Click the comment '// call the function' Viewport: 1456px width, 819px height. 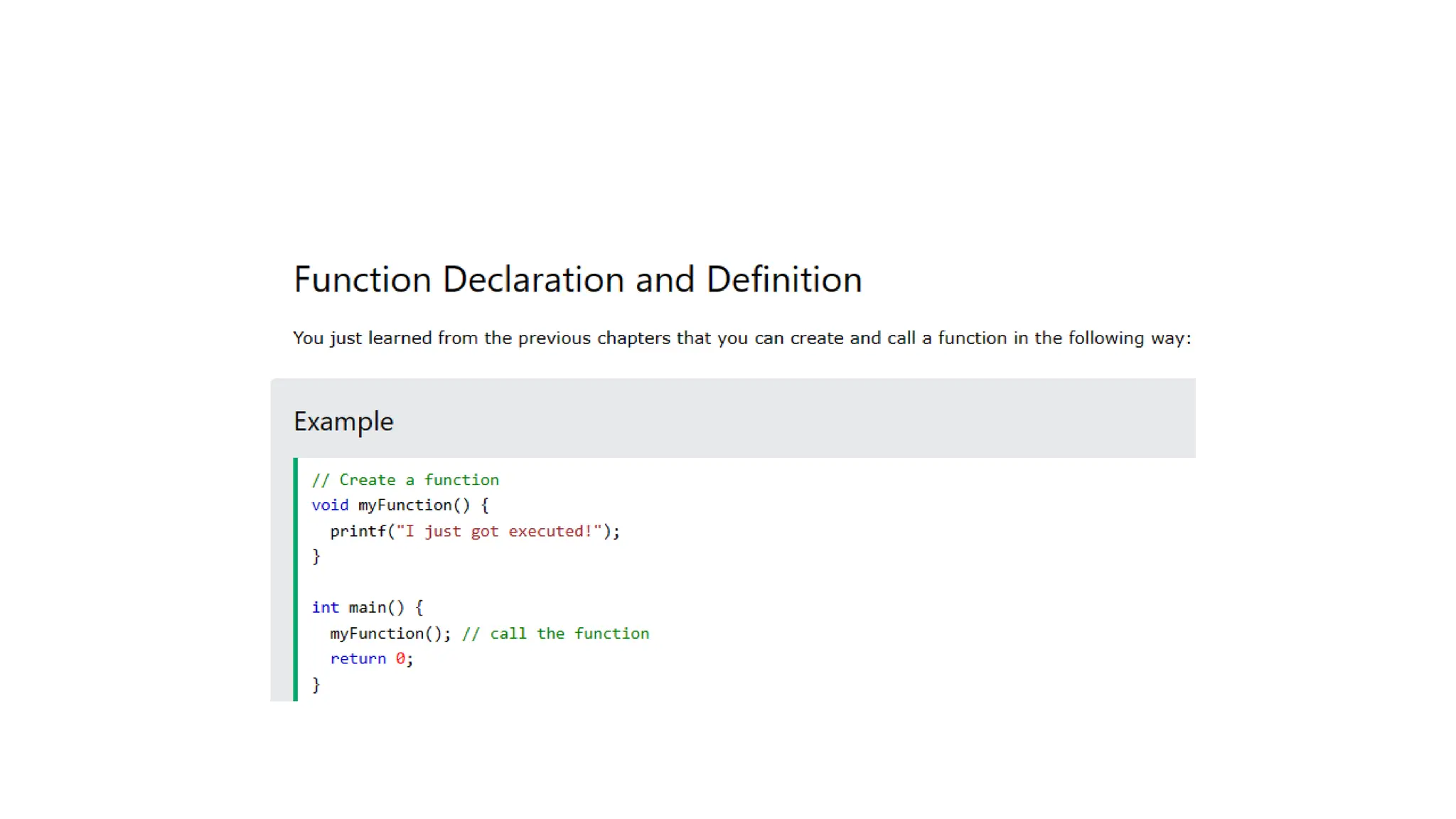(555, 633)
